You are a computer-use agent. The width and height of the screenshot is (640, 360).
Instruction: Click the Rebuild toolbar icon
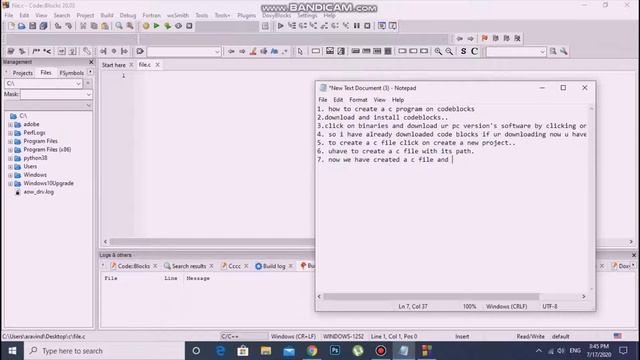(x=178, y=26)
